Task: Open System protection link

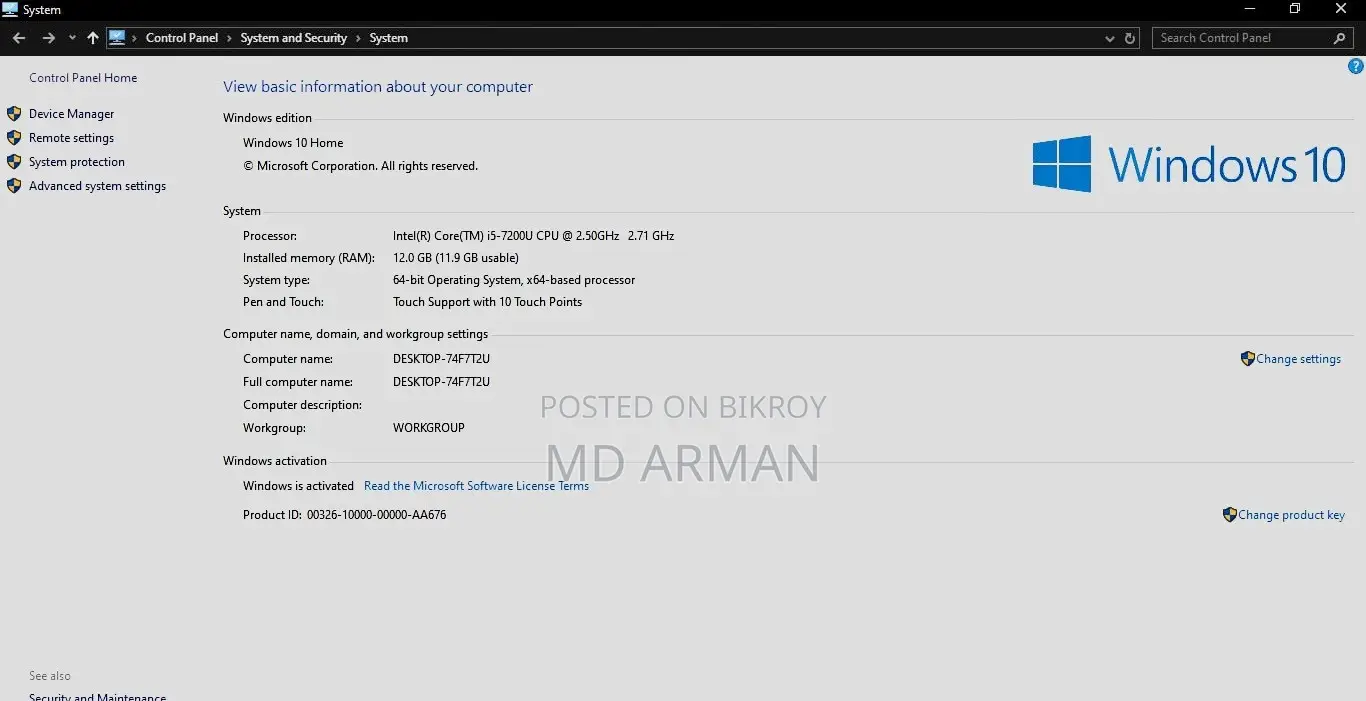Action: point(77,162)
